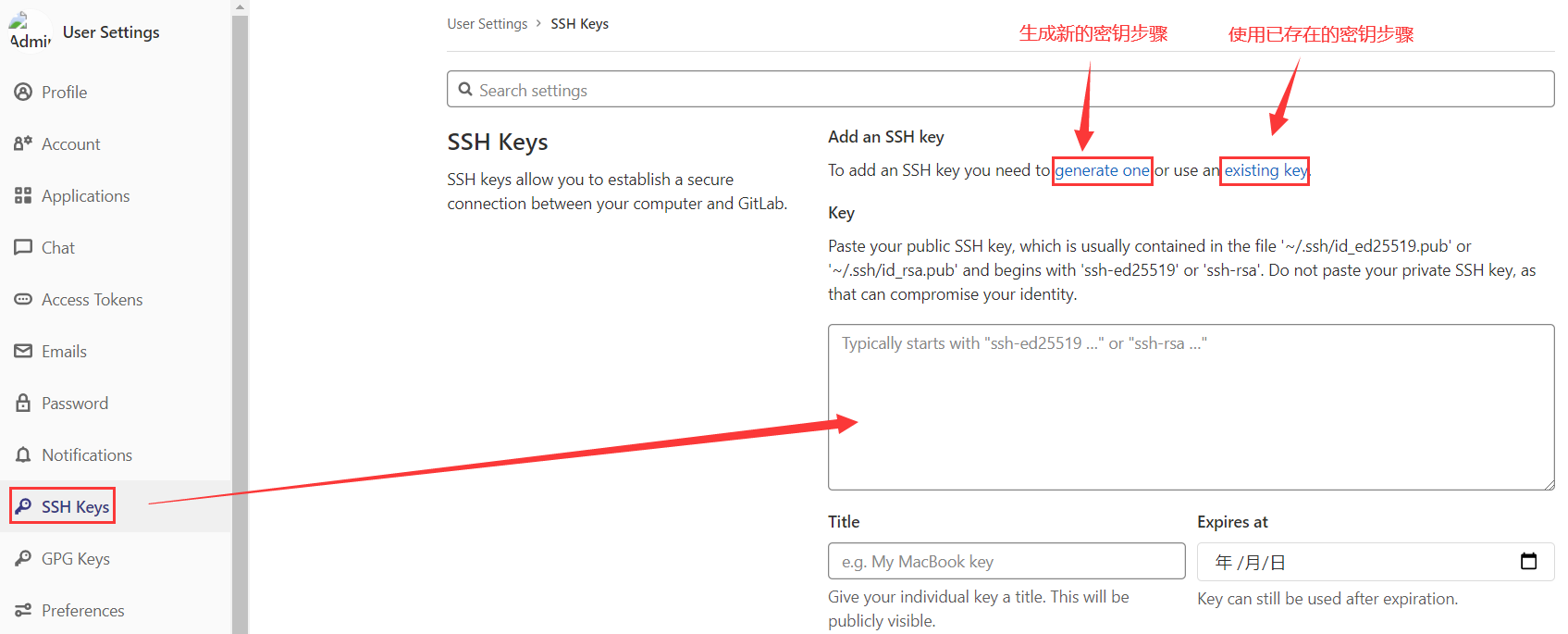1568x634 pixels.
Task: Go to Preferences settings page
Action: (82, 610)
